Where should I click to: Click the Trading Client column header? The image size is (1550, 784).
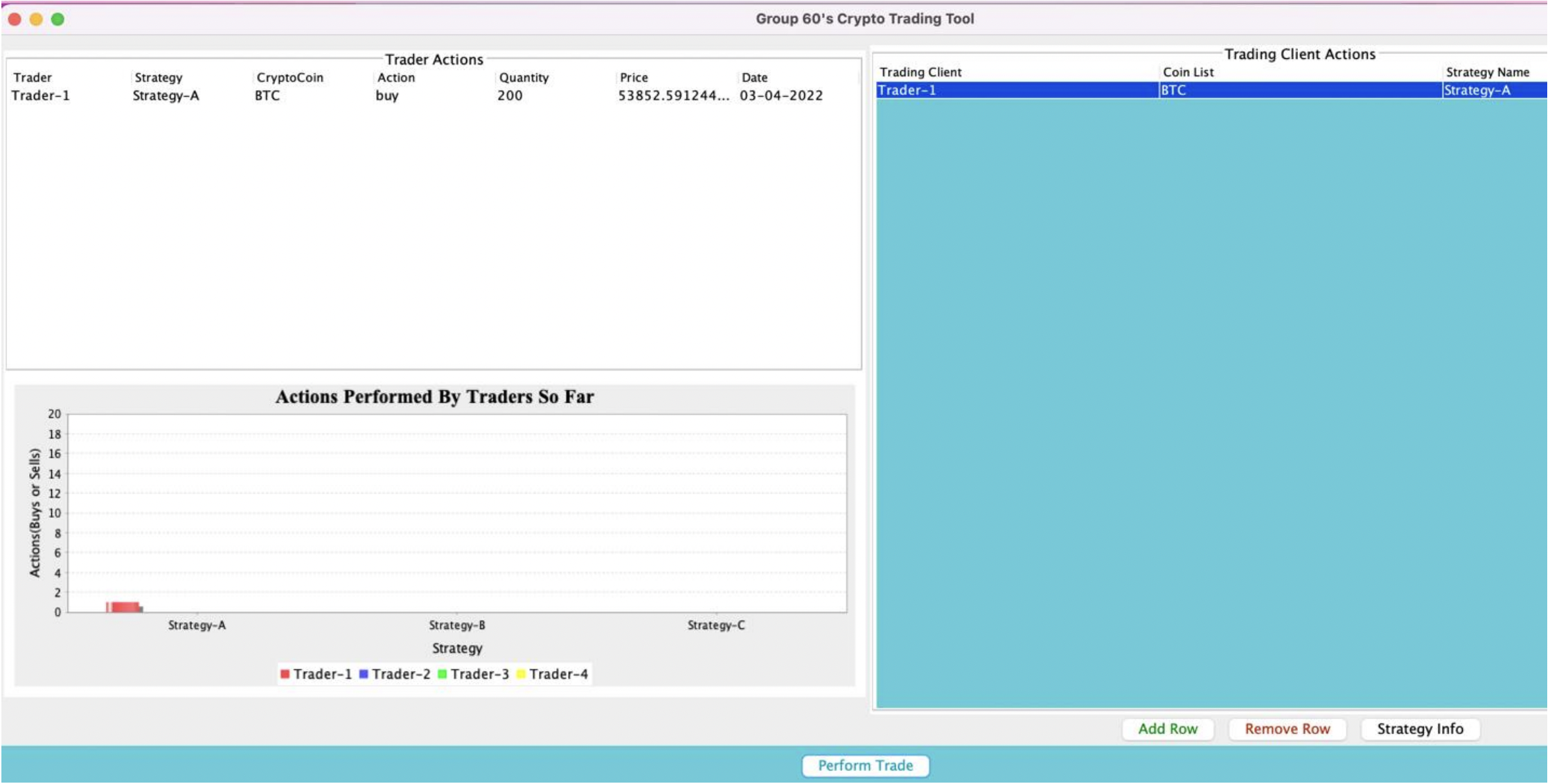pos(920,72)
